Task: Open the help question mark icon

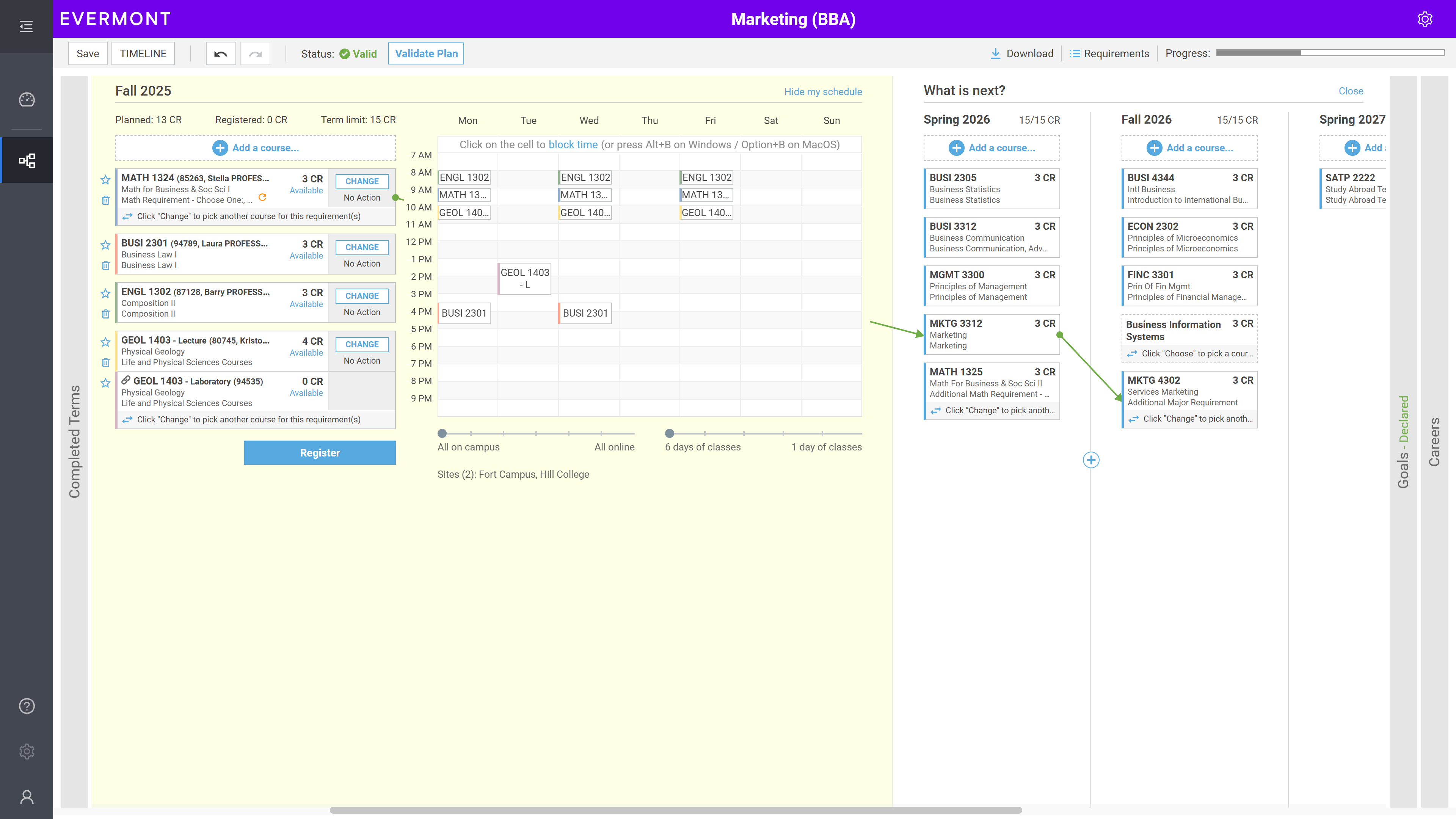Action: (27, 706)
